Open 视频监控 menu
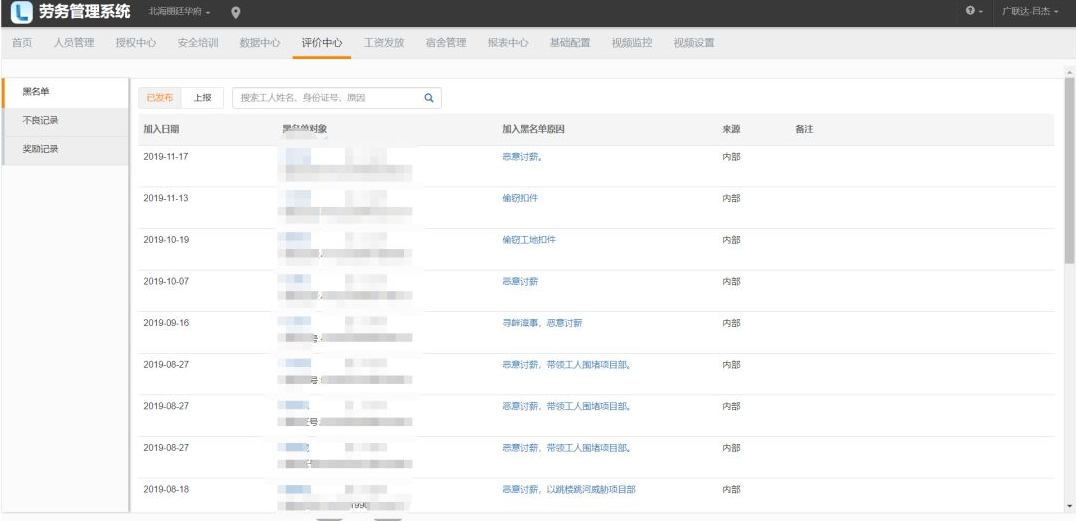 pos(632,43)
